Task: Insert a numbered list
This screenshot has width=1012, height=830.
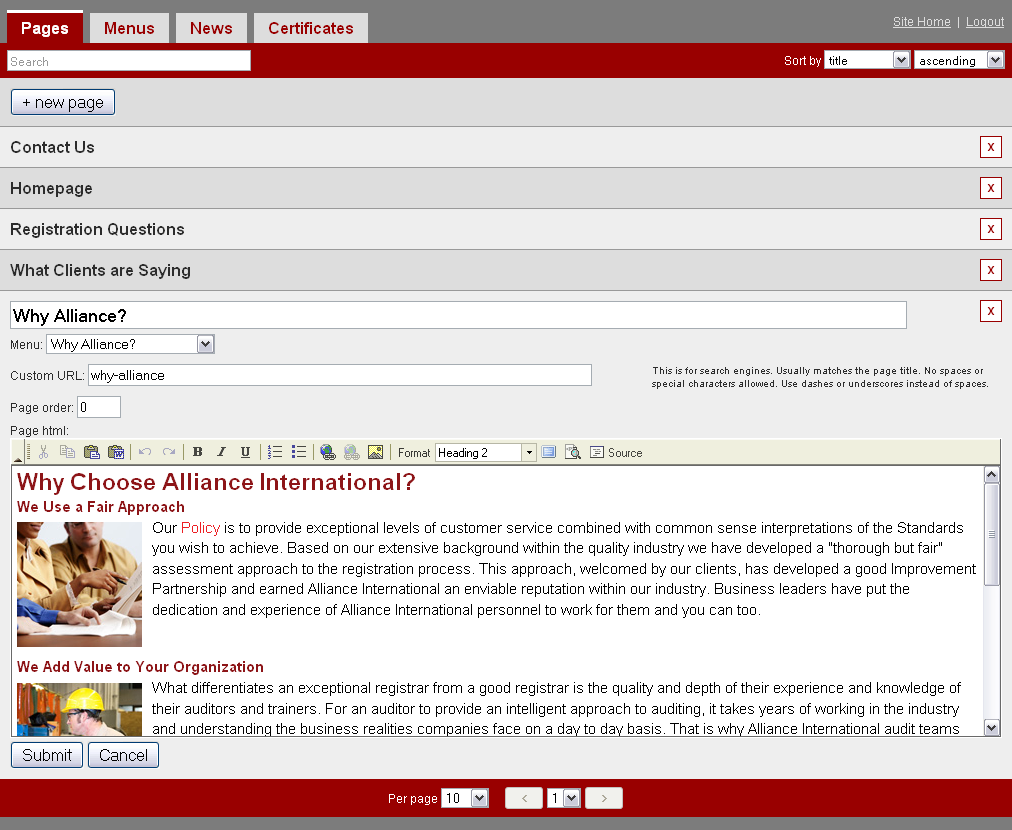Action: [x=275, y=452]
